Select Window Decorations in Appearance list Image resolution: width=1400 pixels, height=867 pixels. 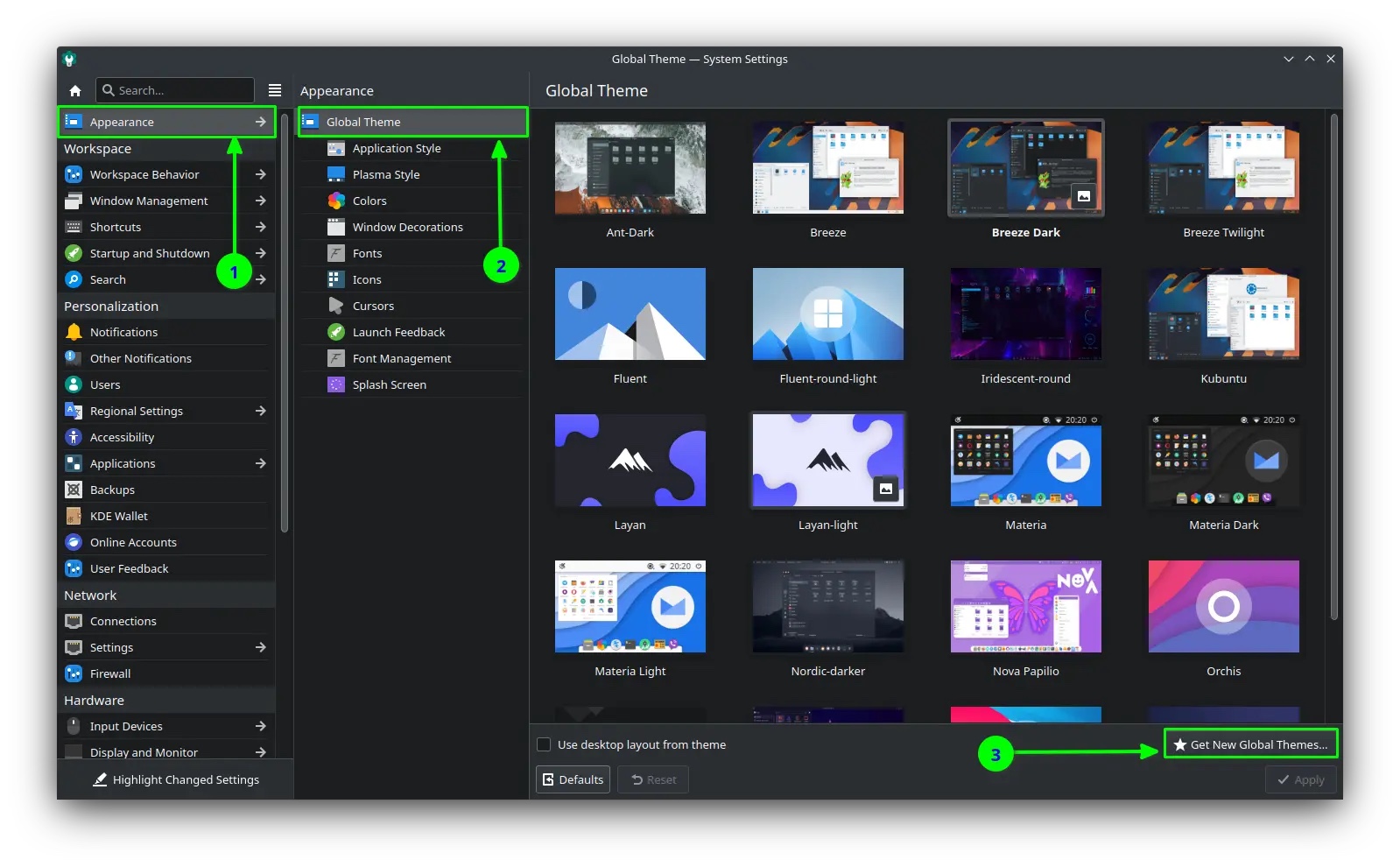[407, 227]
